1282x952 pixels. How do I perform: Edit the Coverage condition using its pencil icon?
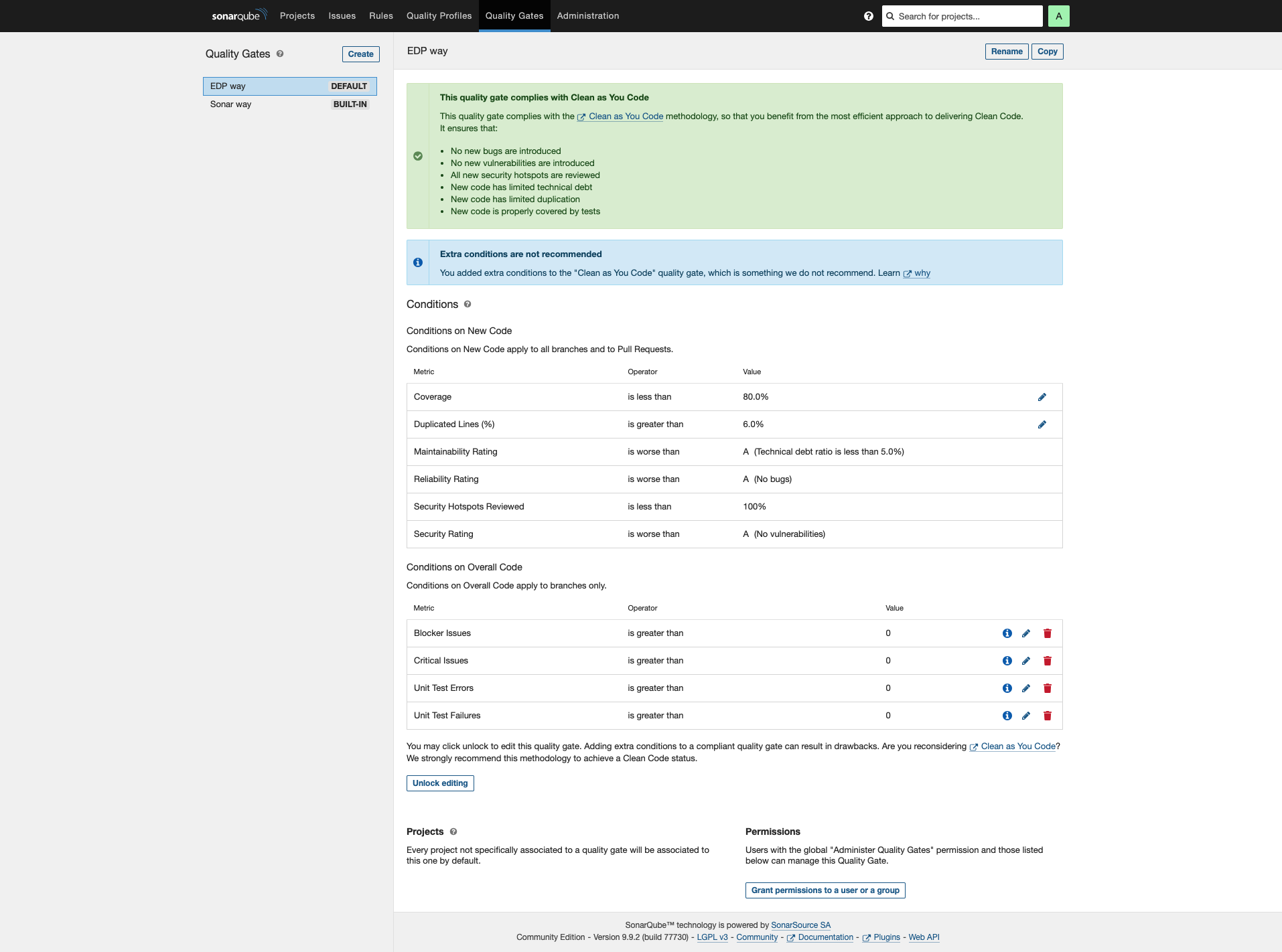(x=1042, y=397)
